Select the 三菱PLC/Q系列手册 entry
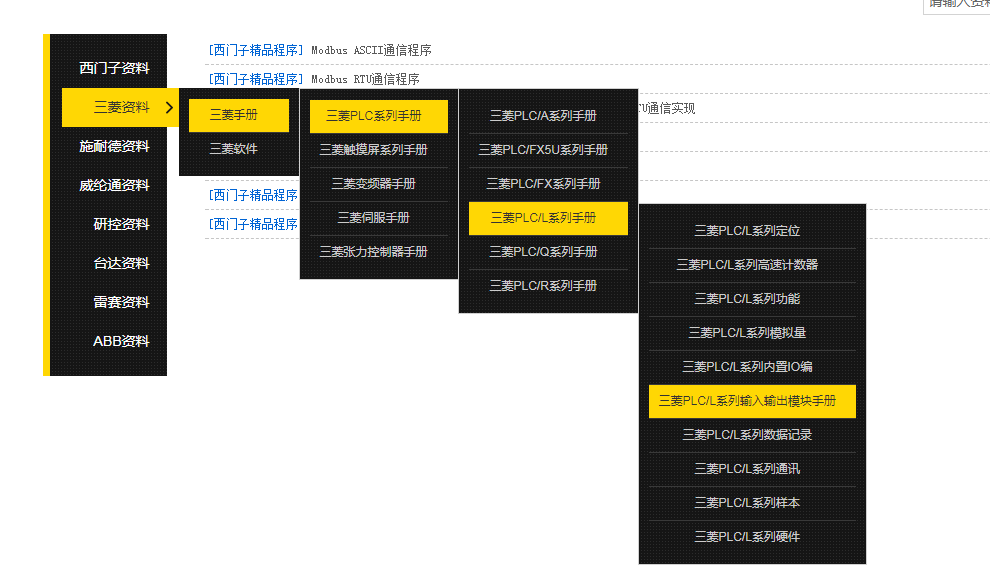 [x=543, y=252]
